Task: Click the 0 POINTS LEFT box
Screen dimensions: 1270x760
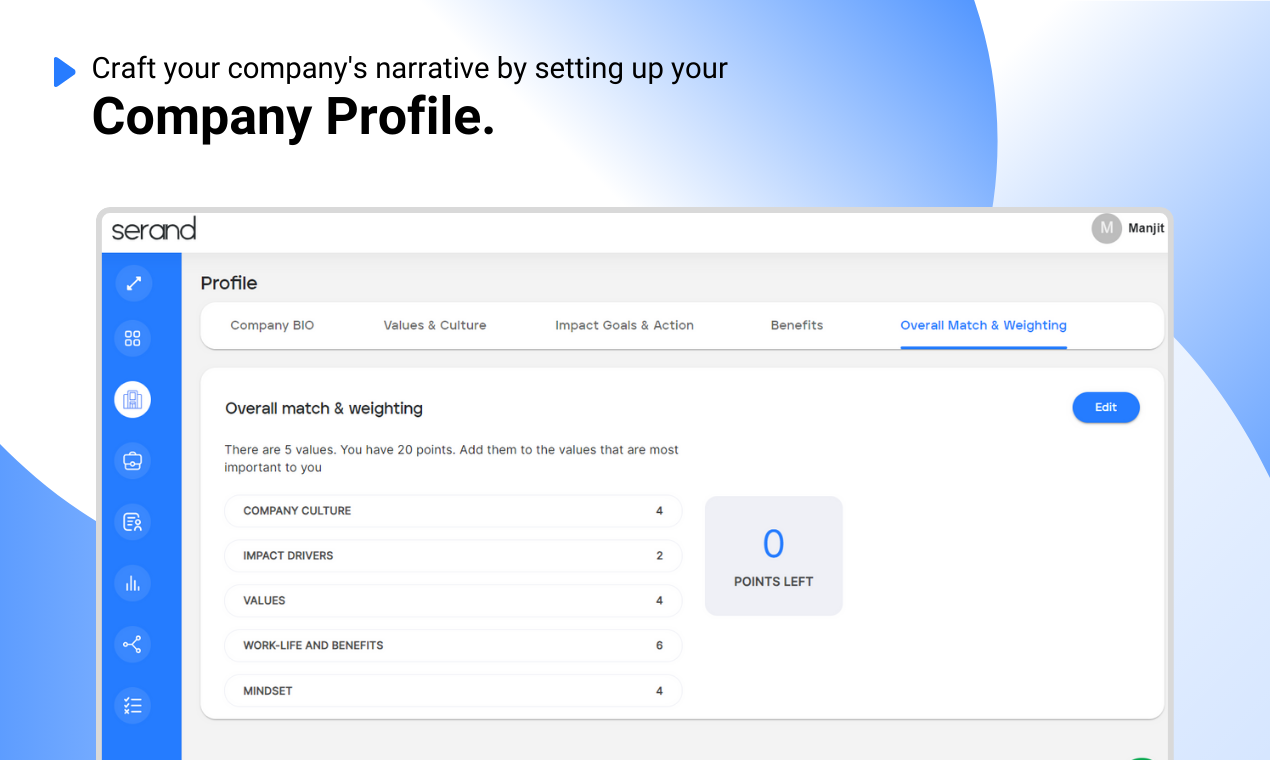Action: (x=774, y=556)
